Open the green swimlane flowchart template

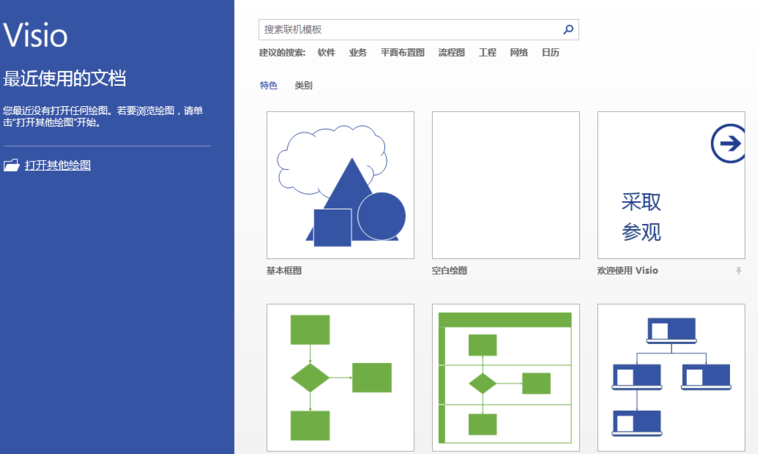coord(505,377)
